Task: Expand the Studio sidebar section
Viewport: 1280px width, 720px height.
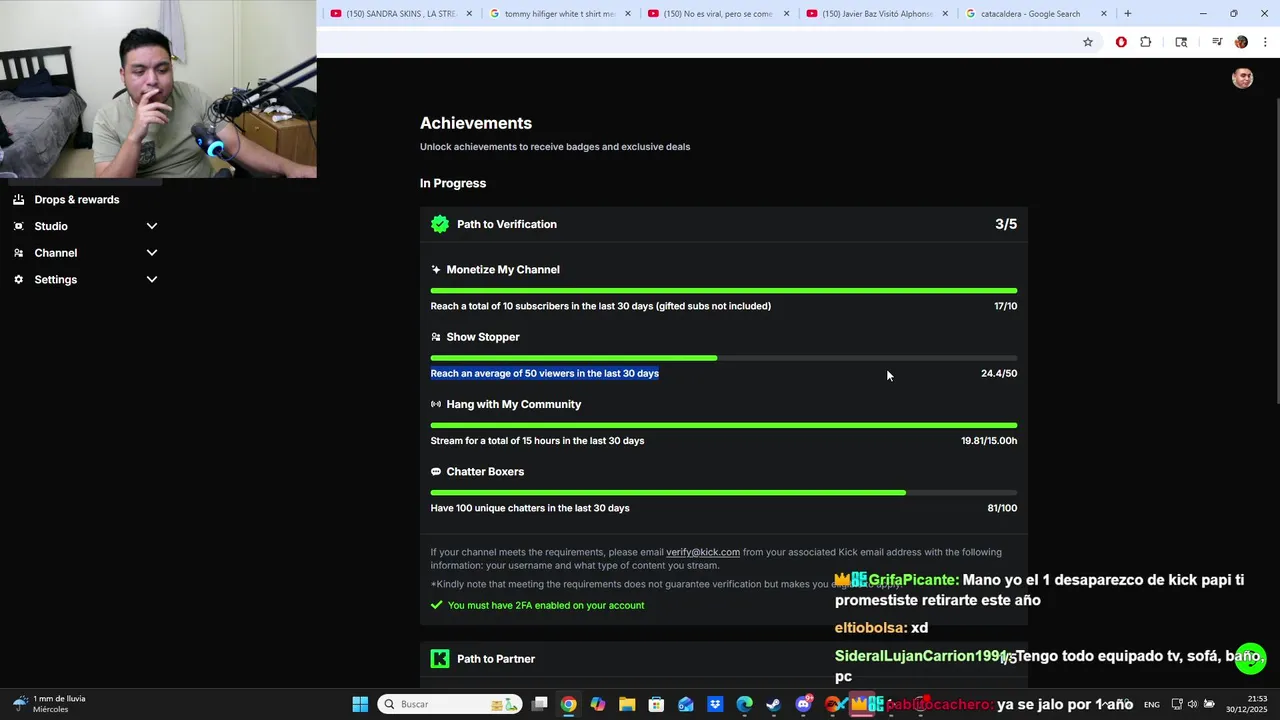Action: click(152, 226)
